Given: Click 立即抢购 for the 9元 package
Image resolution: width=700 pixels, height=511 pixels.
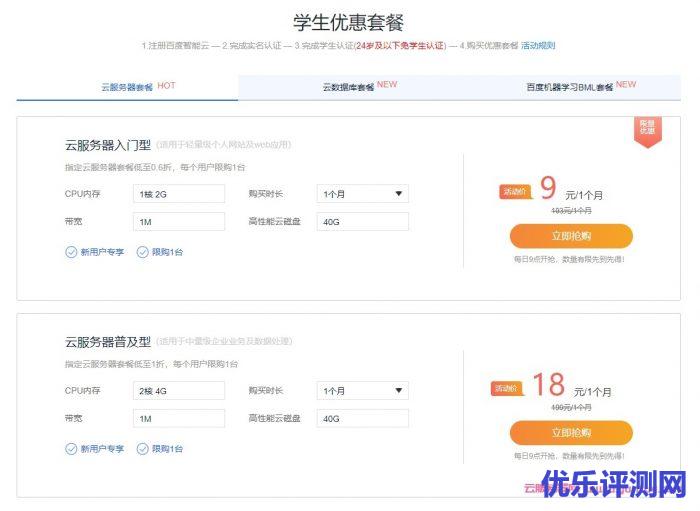Looking at the screenshot, I should click(x=571, y=236).
